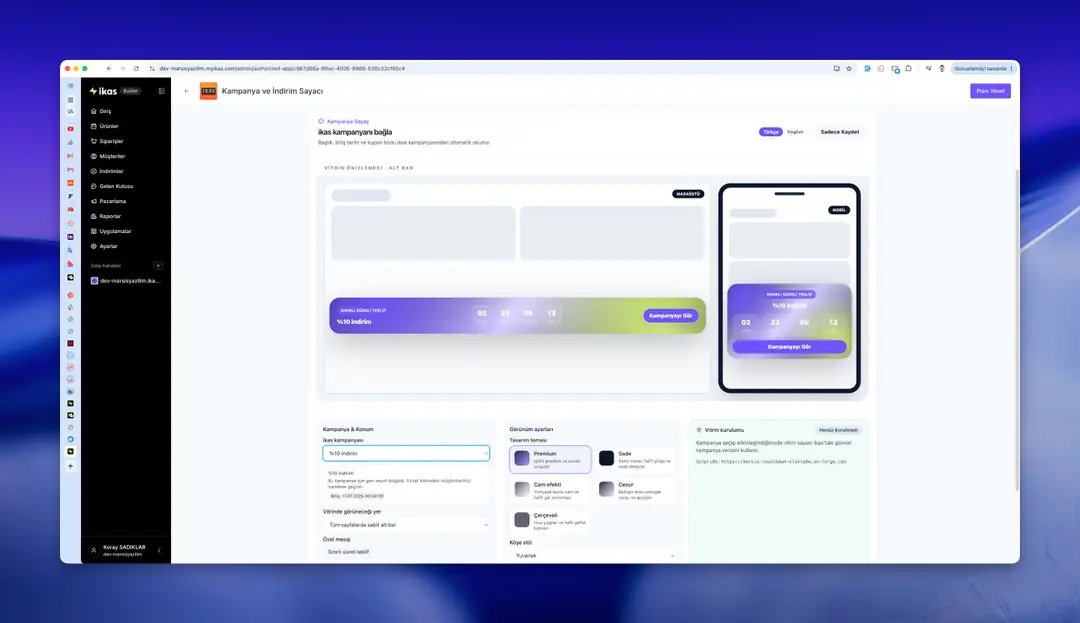Click the browser address bar URL

282,69
